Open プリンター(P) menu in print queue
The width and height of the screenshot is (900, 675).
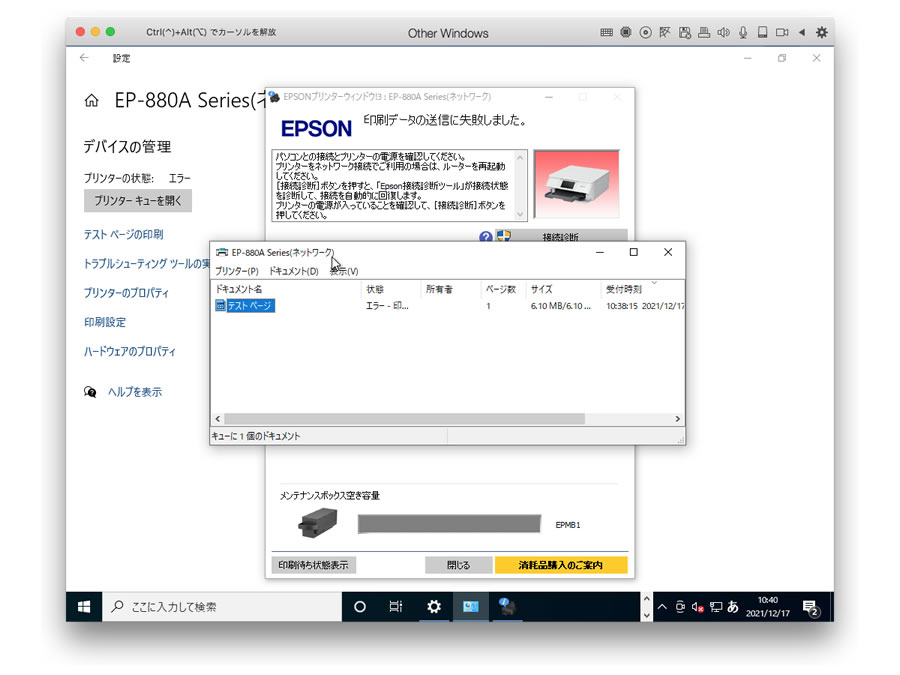coord(236,271)
